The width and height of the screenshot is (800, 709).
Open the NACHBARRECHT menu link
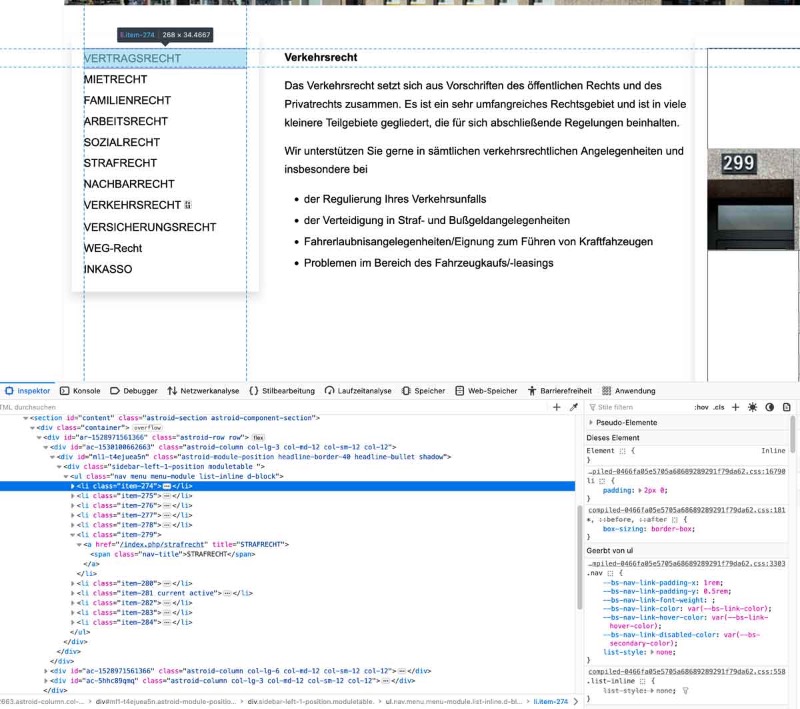(129, 184)
